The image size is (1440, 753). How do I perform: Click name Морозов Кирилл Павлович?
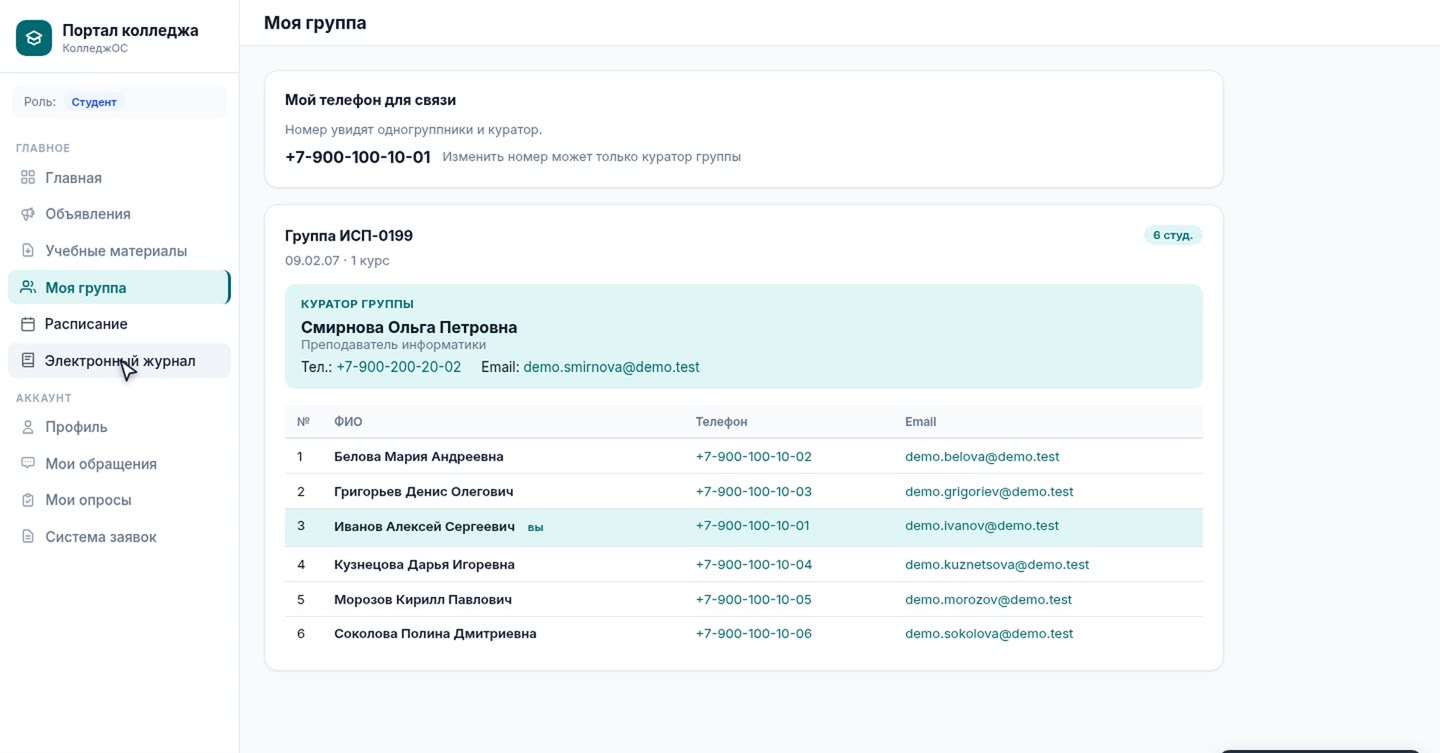(423, 599)
